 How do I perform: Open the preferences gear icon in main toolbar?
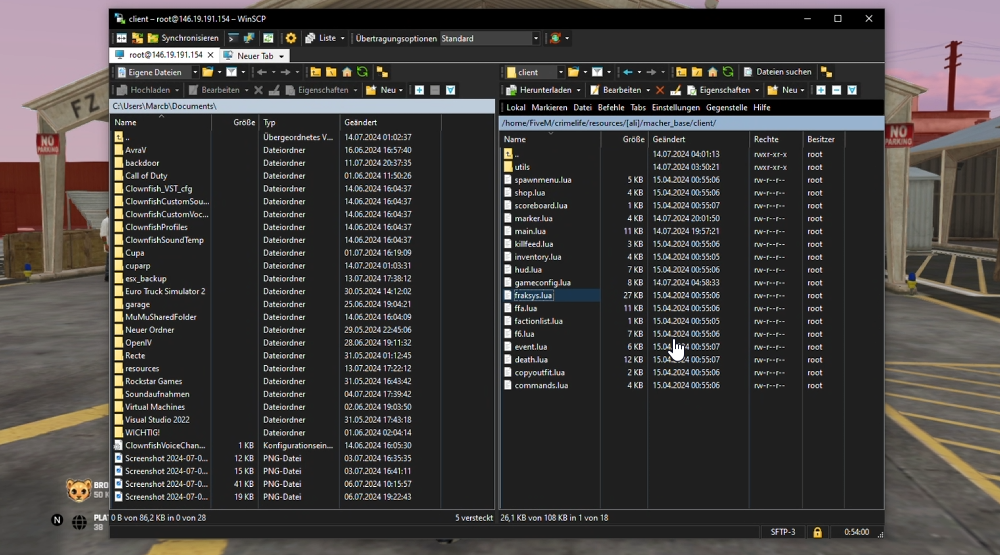[291, 38]
